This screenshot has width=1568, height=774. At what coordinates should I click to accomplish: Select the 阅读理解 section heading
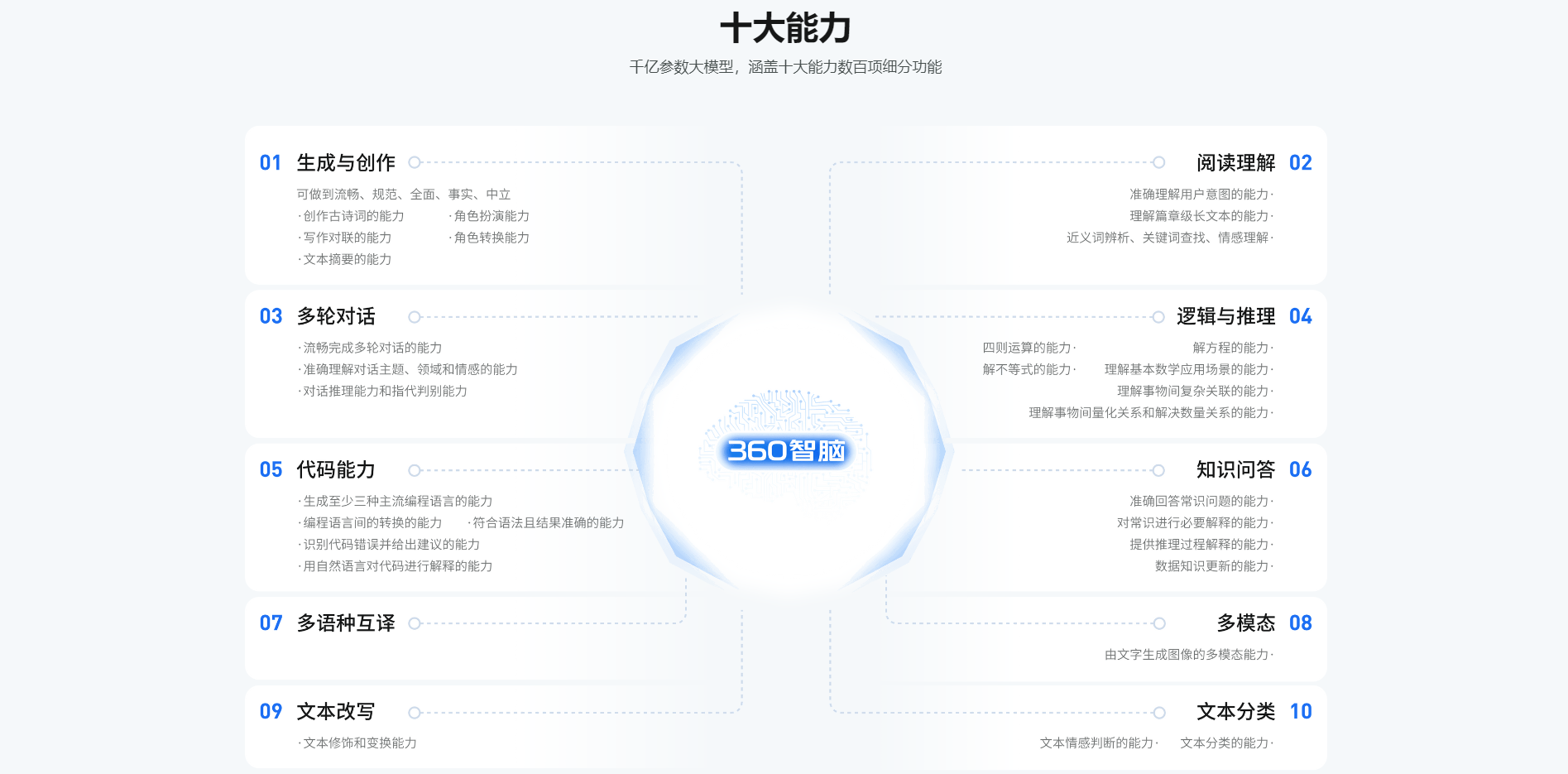tap(1236, 163)
